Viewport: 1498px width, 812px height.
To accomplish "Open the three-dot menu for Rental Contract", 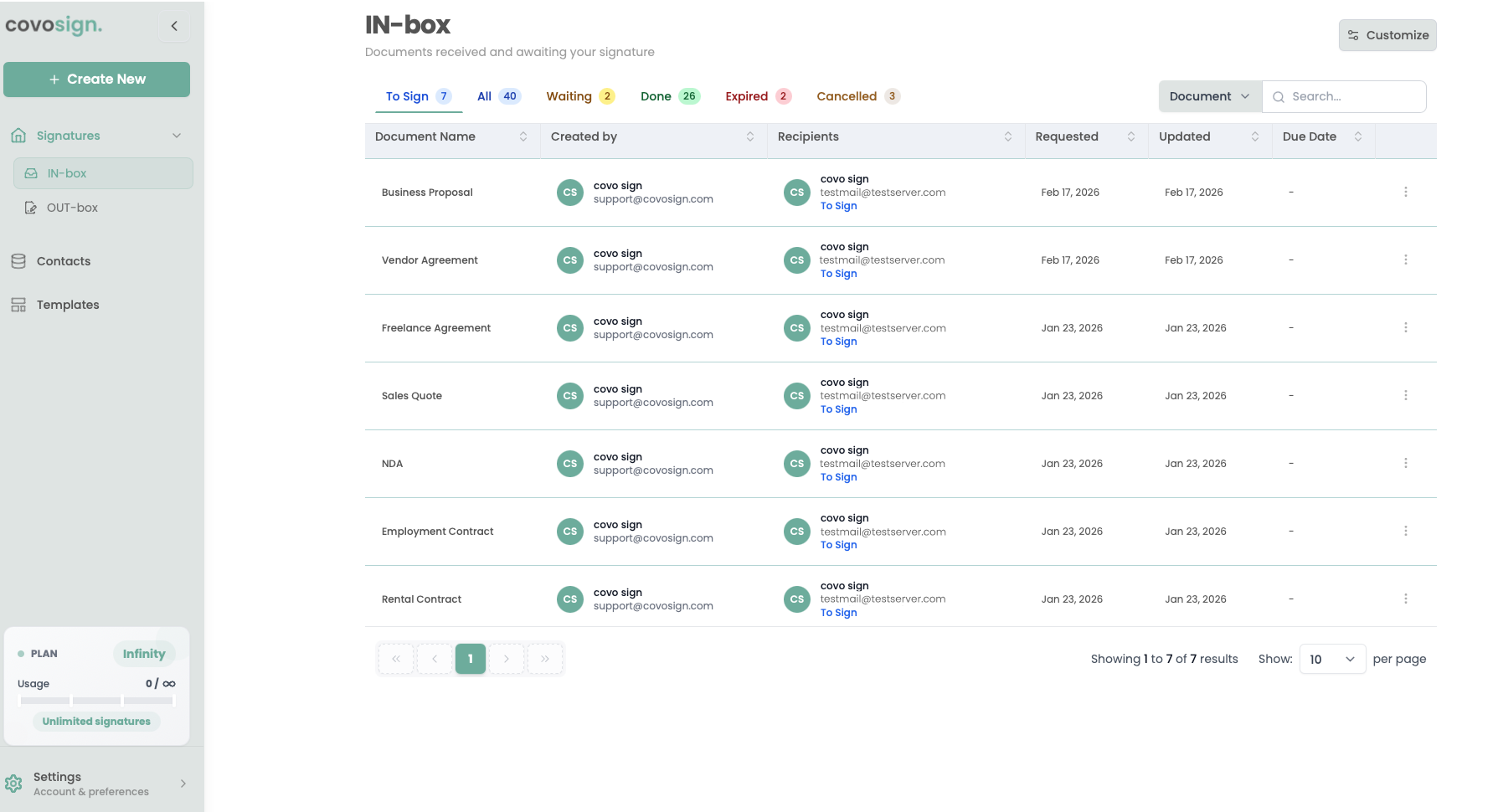I will click(x=1405, y=599).
